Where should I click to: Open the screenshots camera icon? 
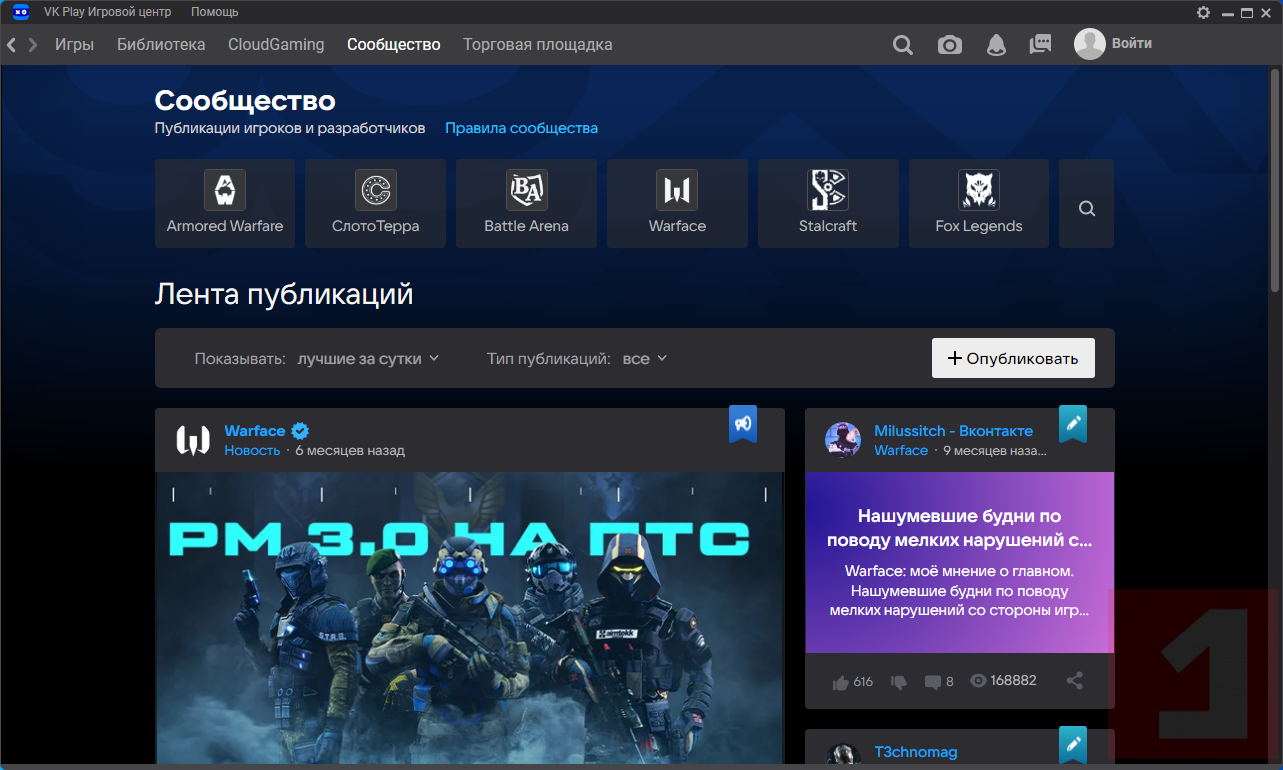pos(950,45)
